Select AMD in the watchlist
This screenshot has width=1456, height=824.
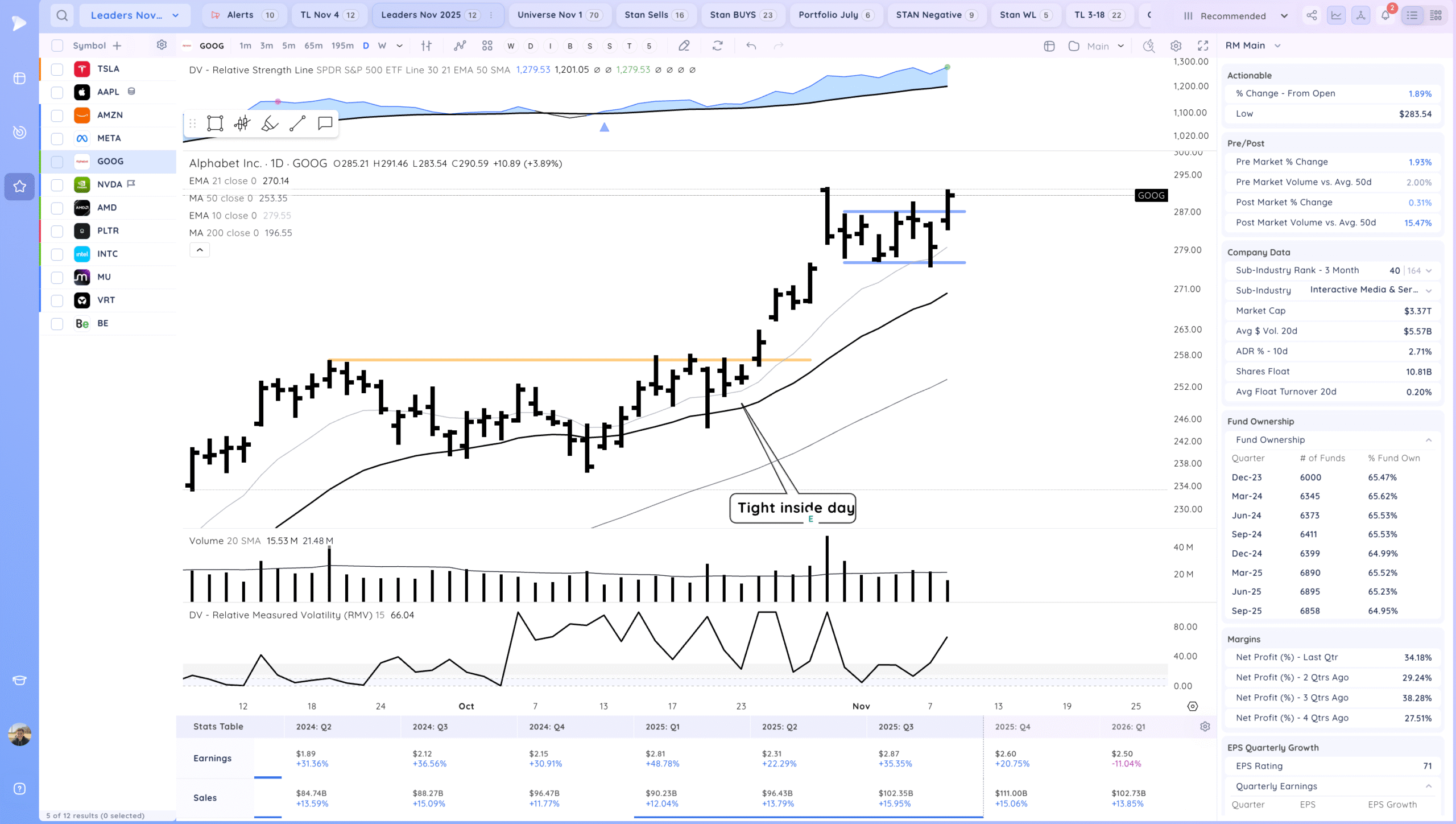point(107,208)
